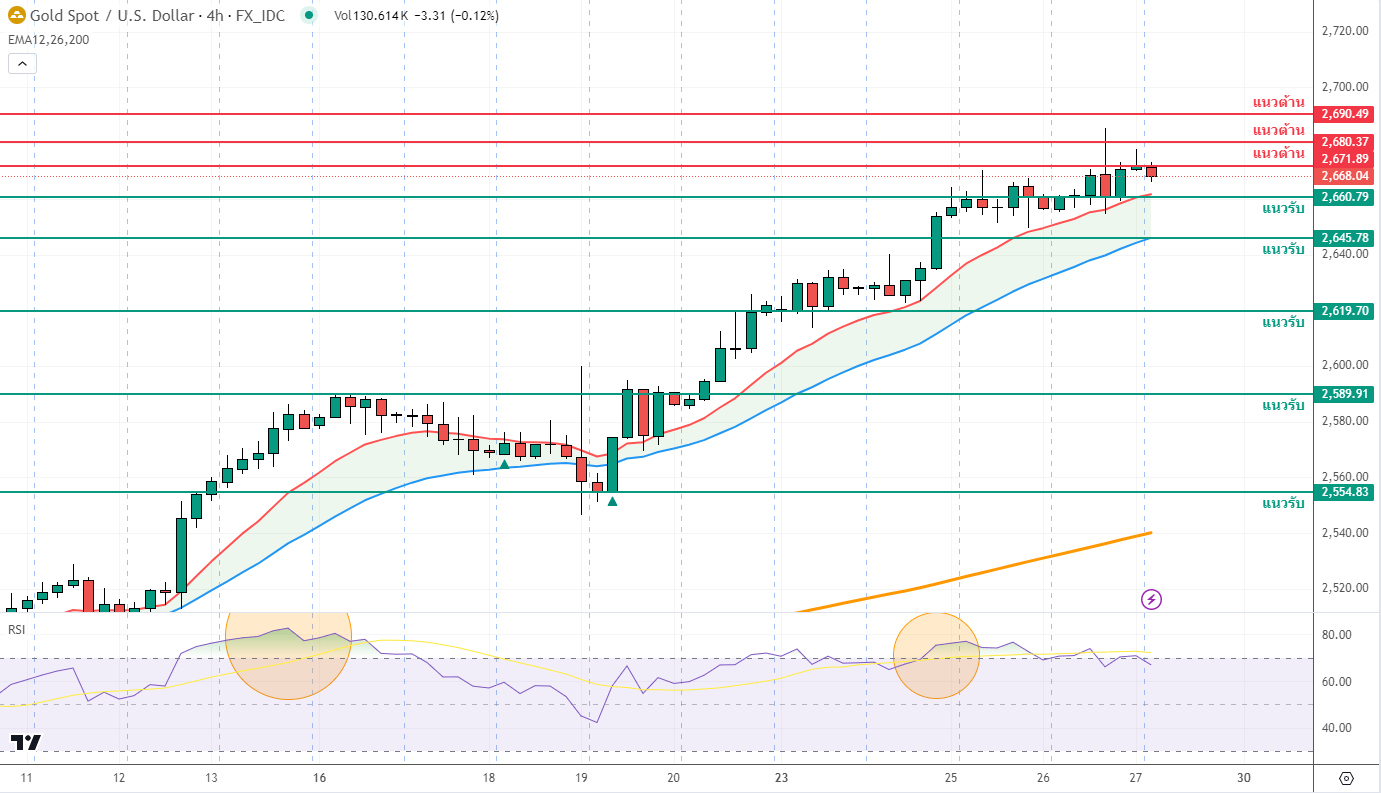
Task: Select the แนวรับ text under 2,660.79
Action: click(1283, 209)
